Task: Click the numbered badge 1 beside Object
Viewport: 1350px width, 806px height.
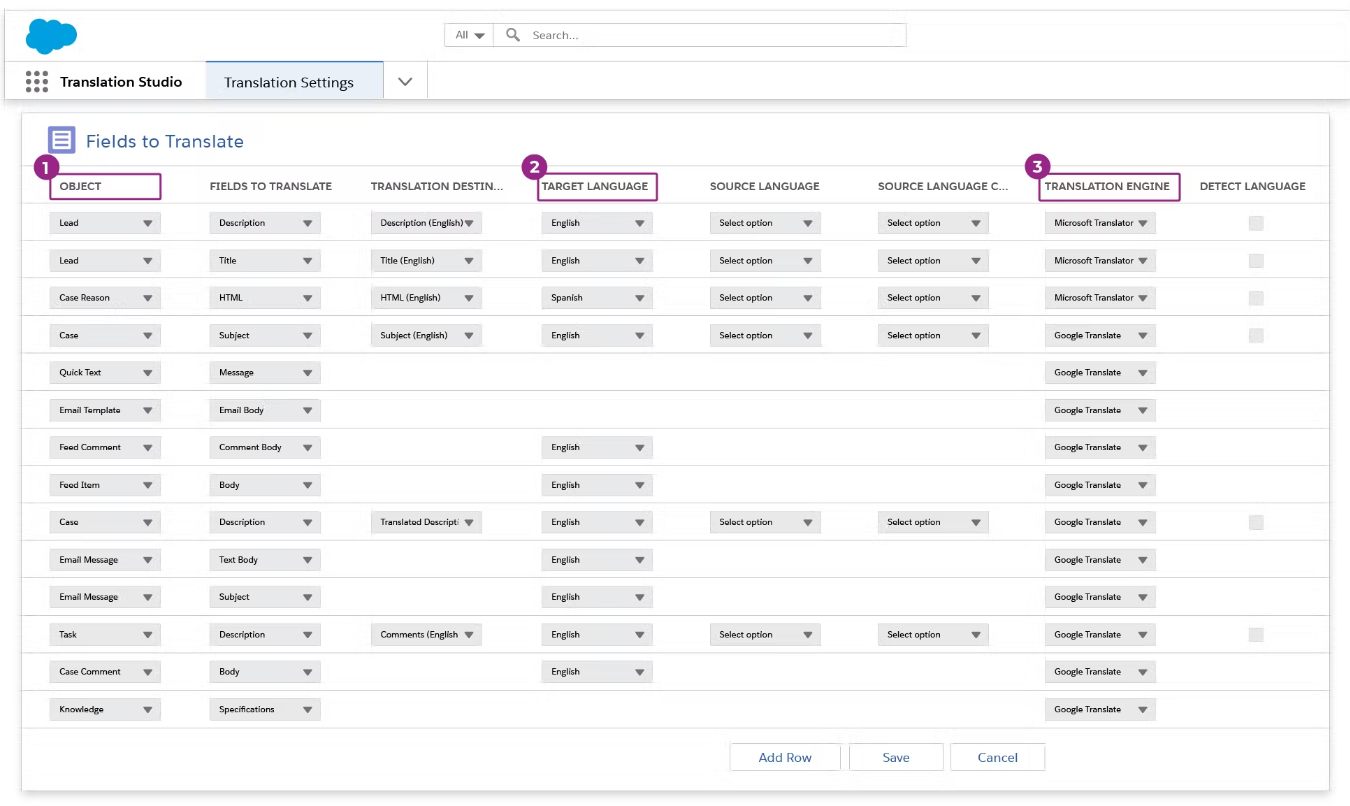Action: coord(45,167)
